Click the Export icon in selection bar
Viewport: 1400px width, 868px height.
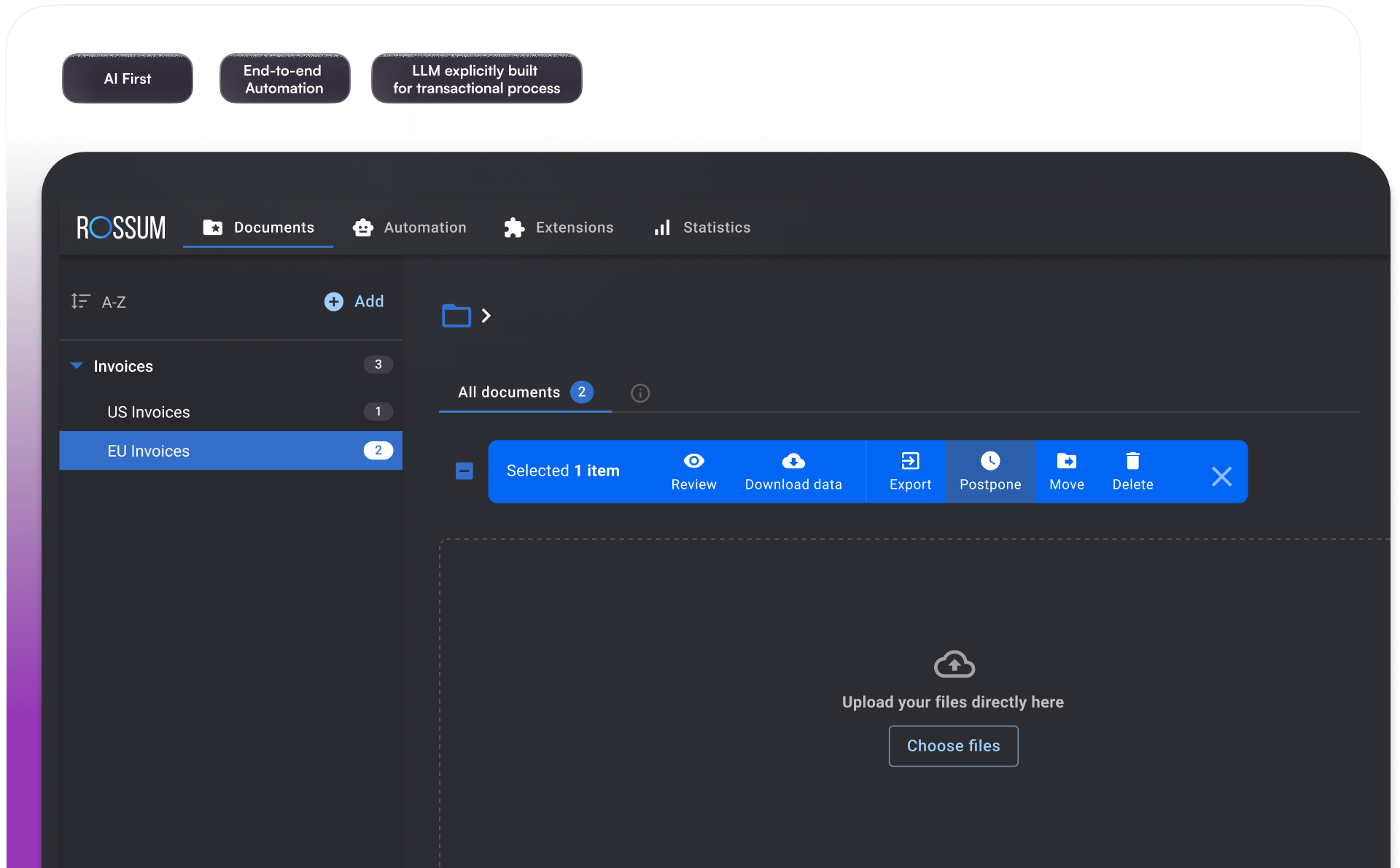click(910, 461)
